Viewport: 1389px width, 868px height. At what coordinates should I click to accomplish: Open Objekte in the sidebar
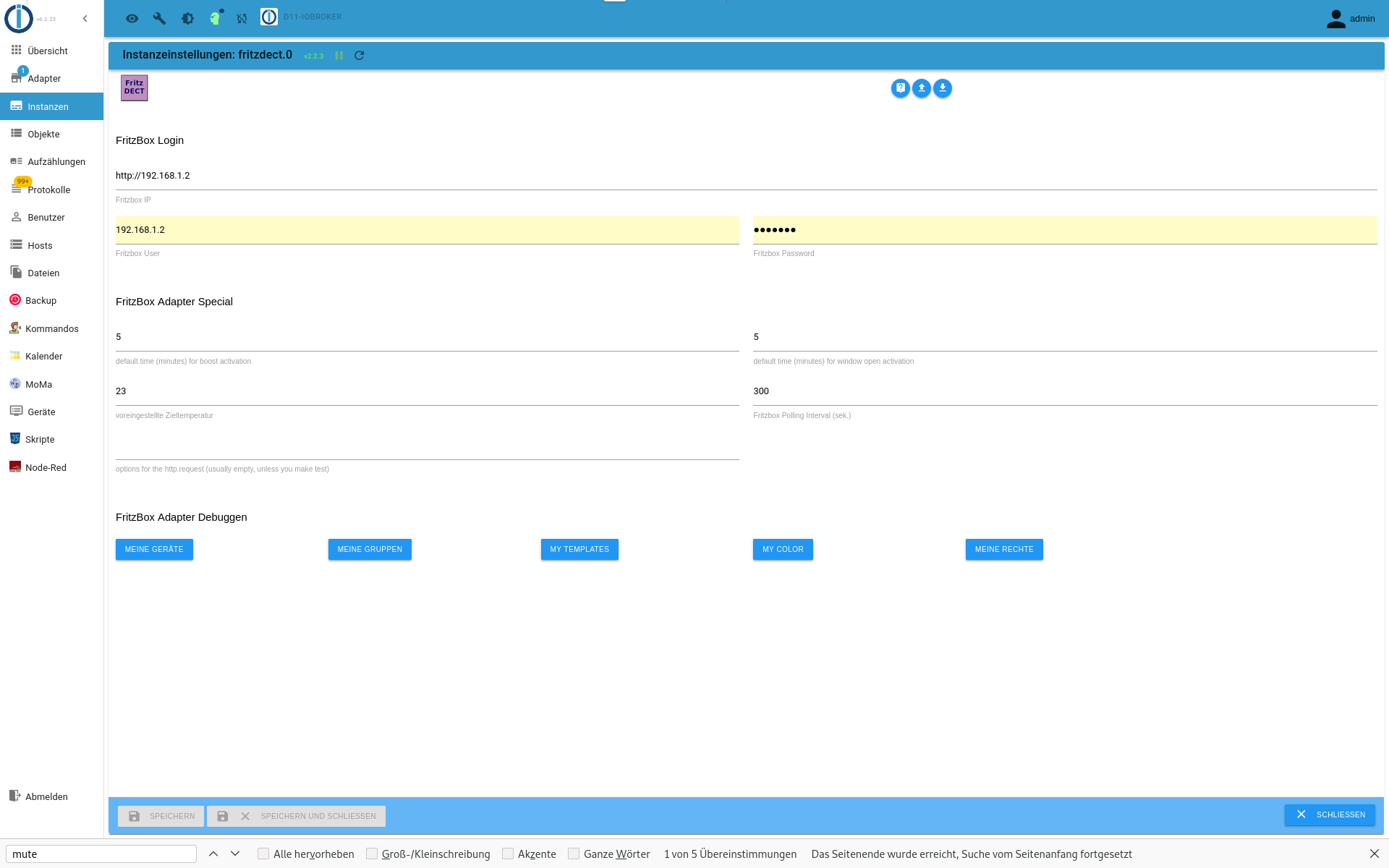pyautogui.click(x=51, y=134)
